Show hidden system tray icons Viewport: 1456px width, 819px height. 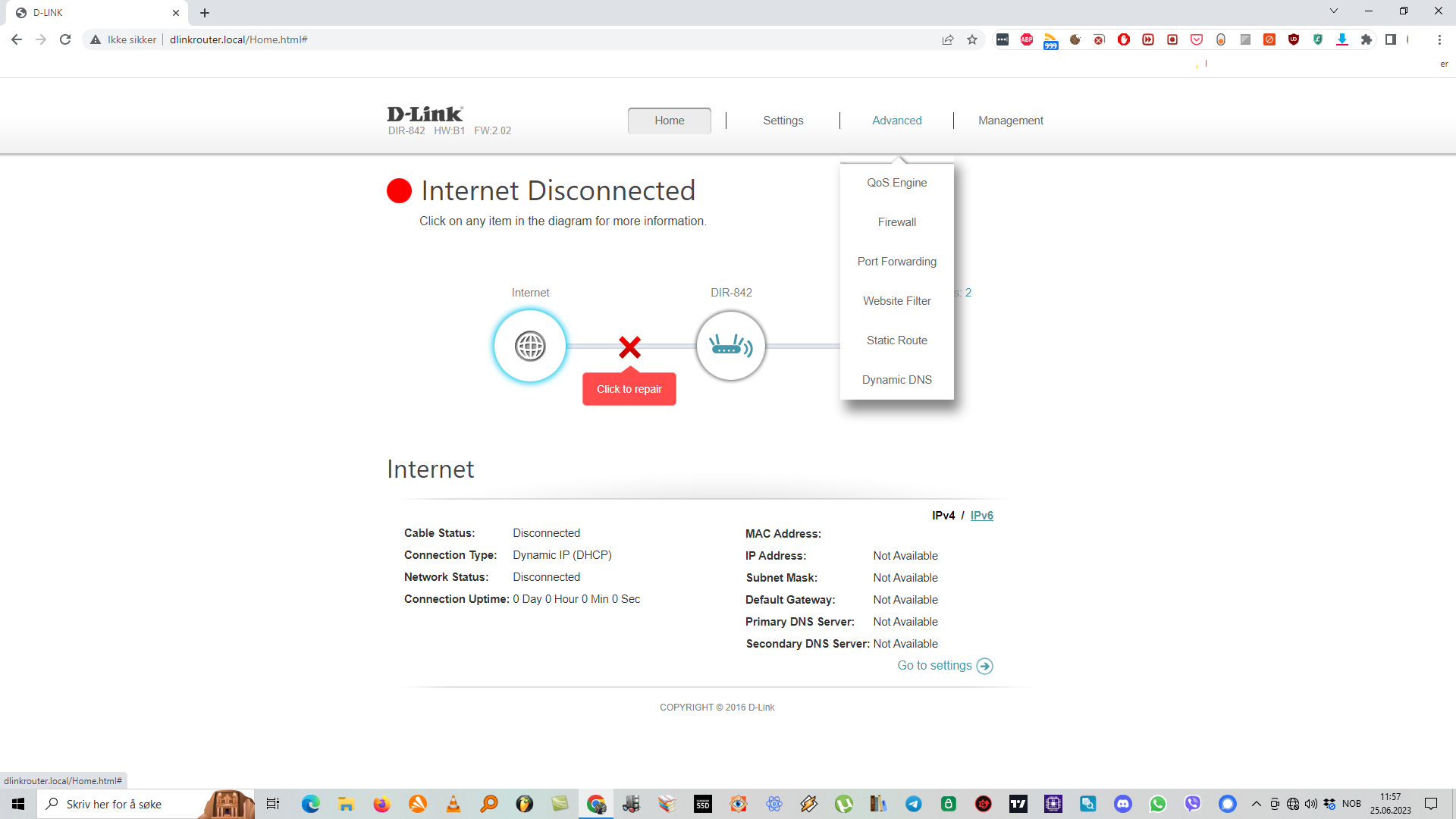tap(1256, 804)
